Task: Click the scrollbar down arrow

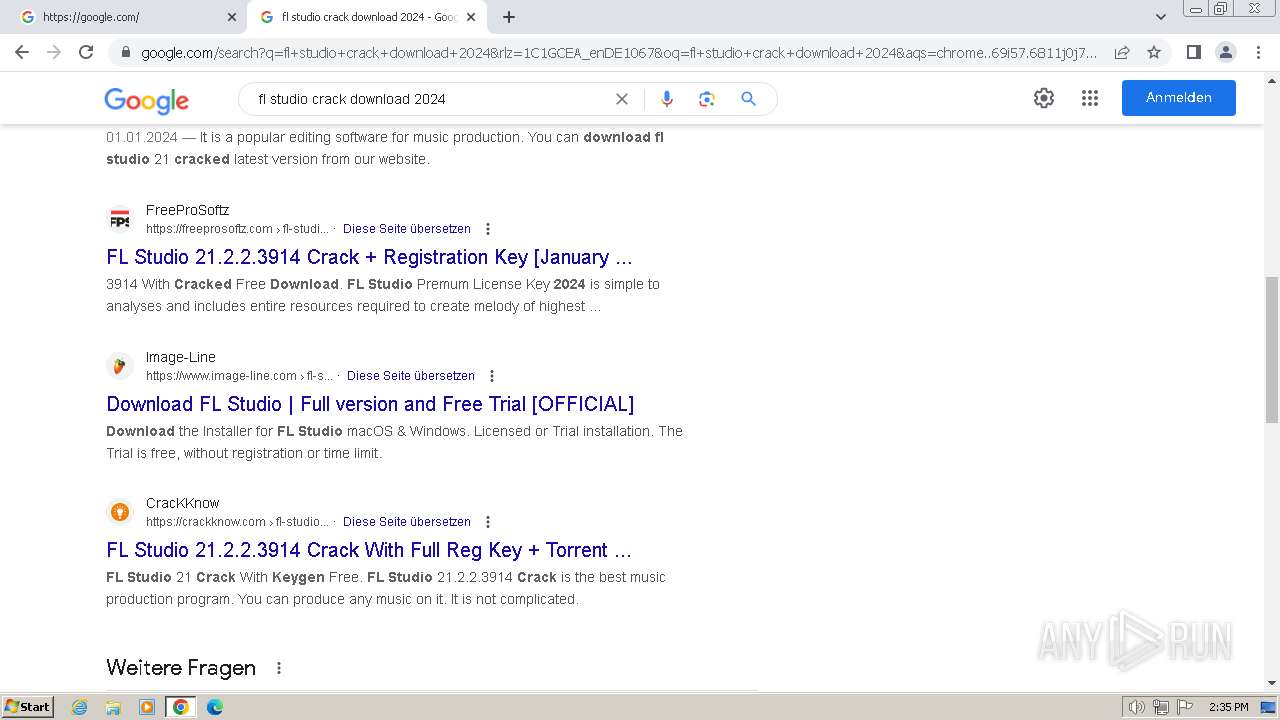Action: [1271, 683]
